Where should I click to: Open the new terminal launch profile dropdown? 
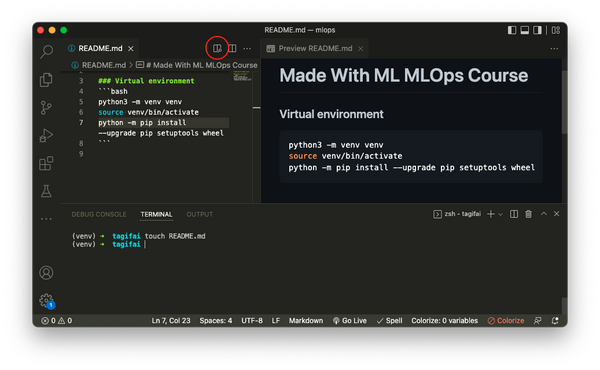(x=501, y=214)
